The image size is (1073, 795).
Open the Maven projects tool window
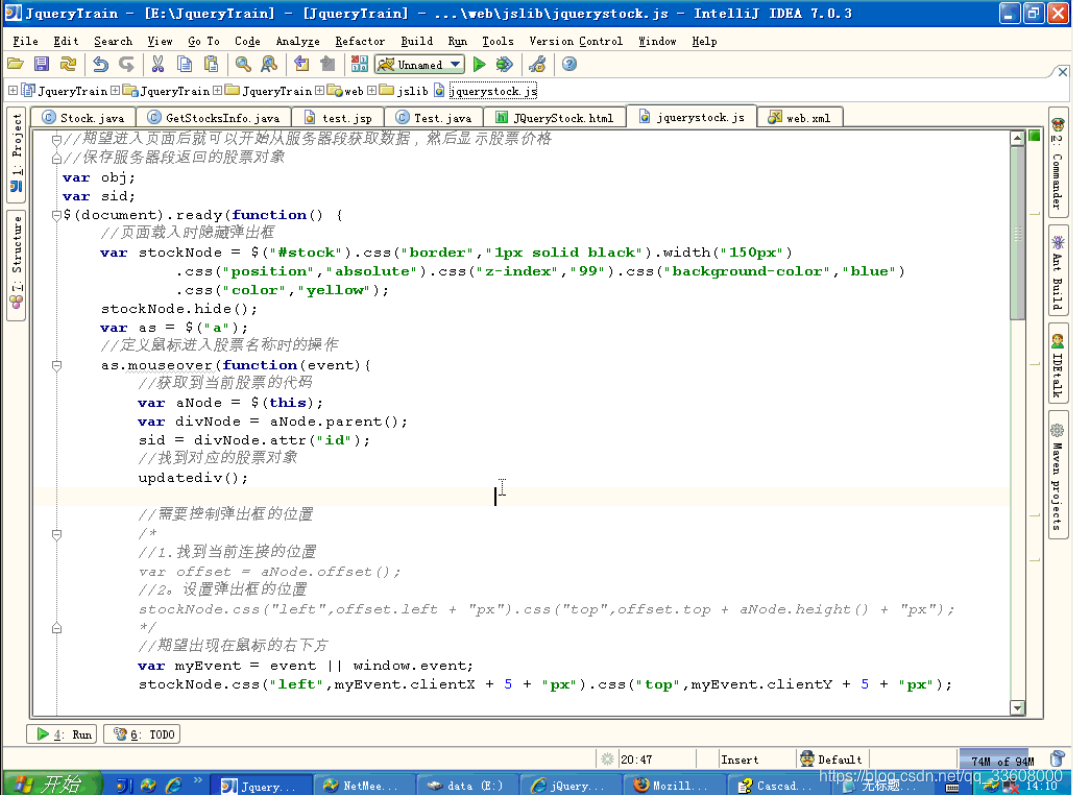click(x=1058, y=475)
